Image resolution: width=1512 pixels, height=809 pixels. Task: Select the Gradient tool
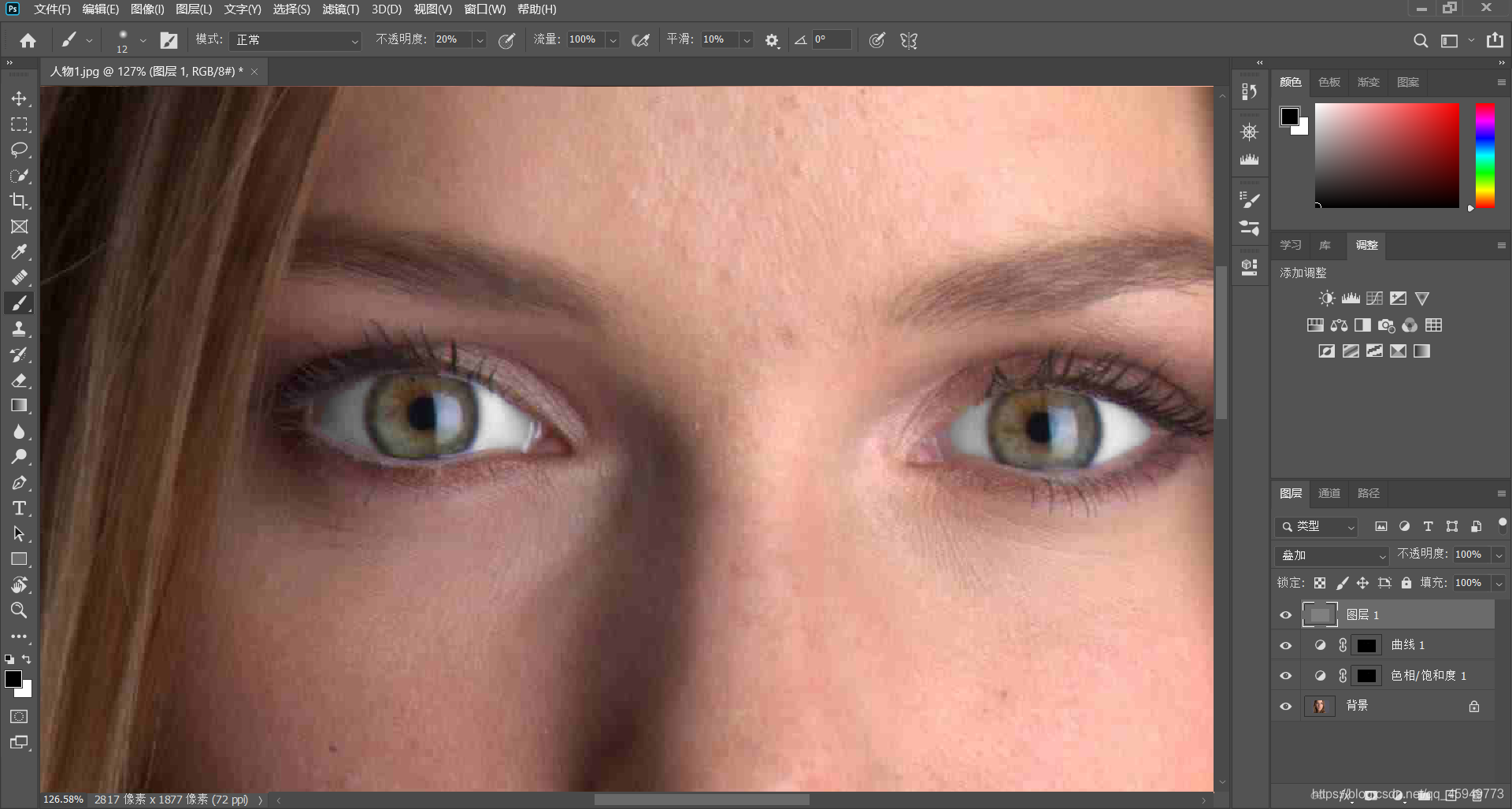pos(19,406)
